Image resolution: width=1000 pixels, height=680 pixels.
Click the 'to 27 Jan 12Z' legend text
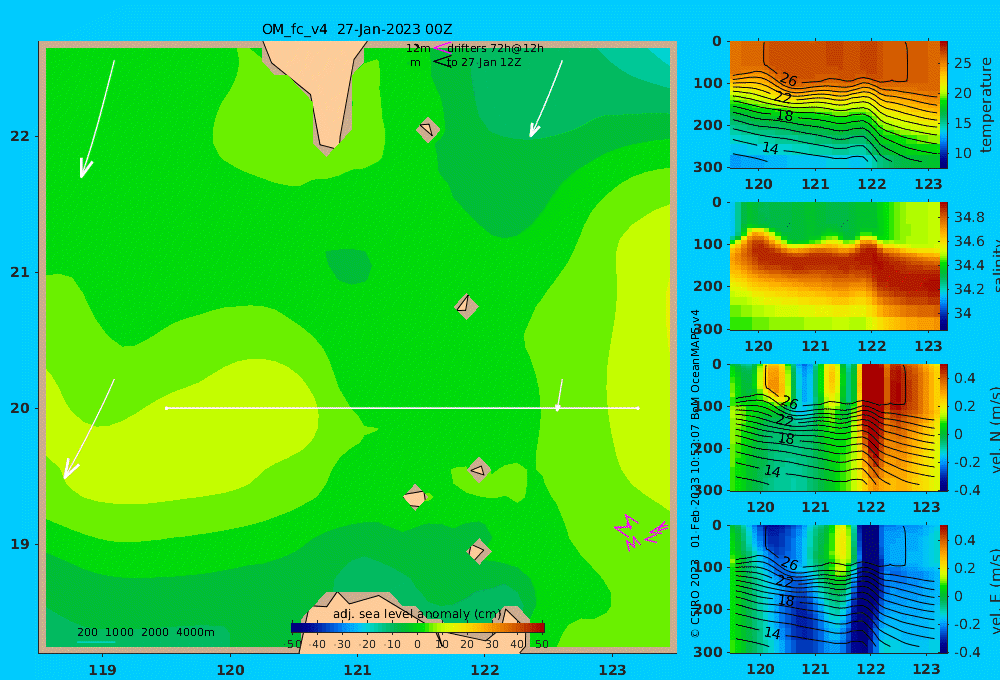tap(484, 63)
